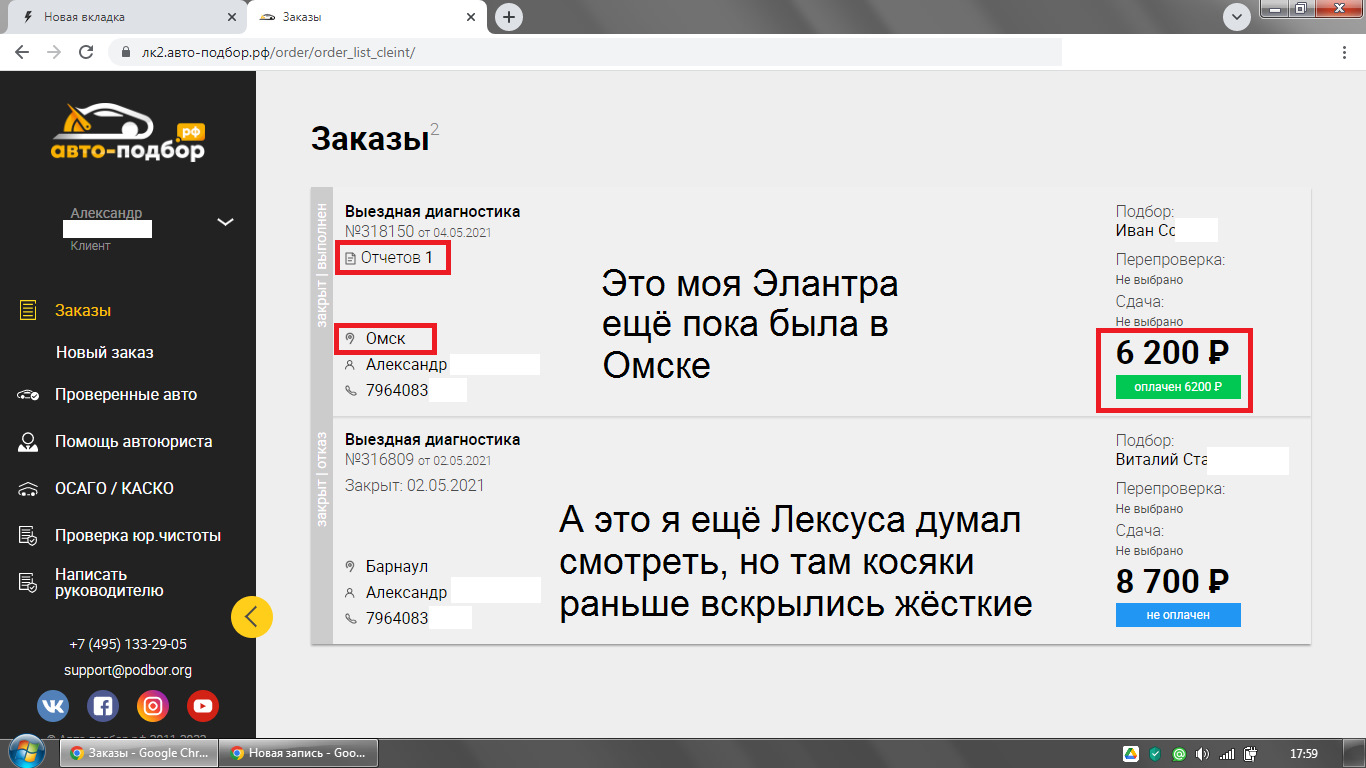
Task: Open Проверенные авто section
Action: coord(126,394)
